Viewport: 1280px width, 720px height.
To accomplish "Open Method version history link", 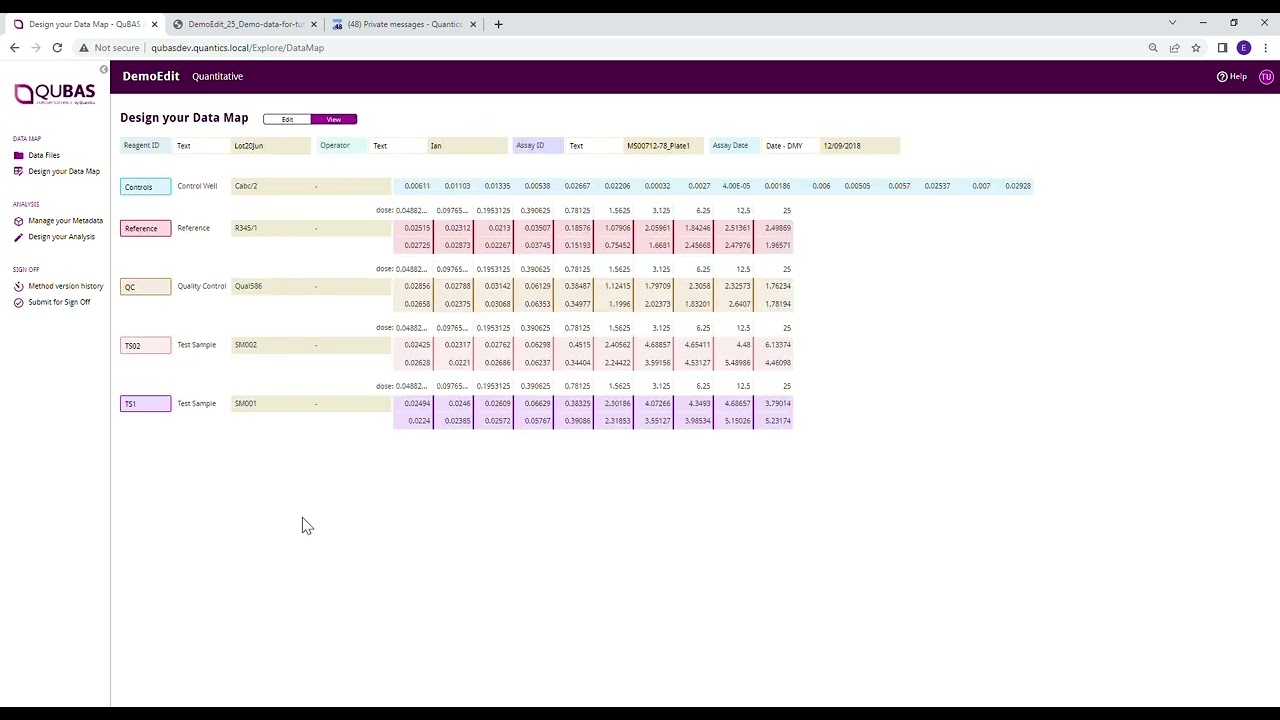I will [x=65, y=286].
